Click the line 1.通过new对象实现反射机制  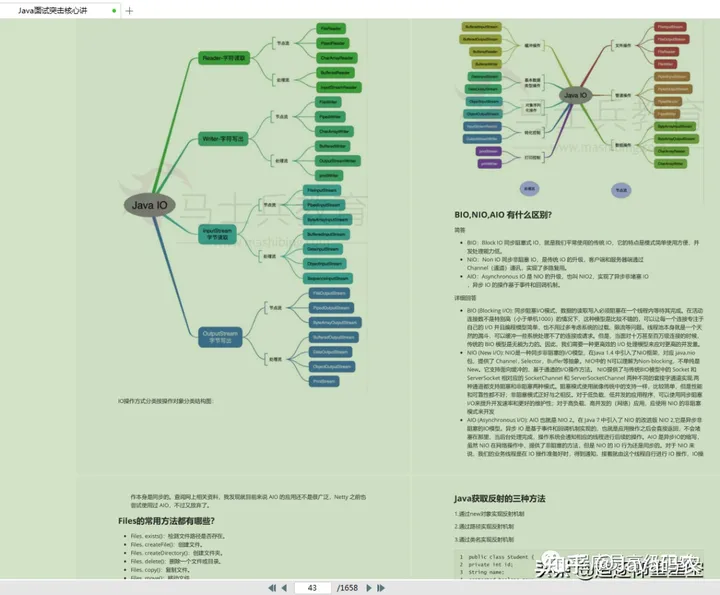(489, 514)
